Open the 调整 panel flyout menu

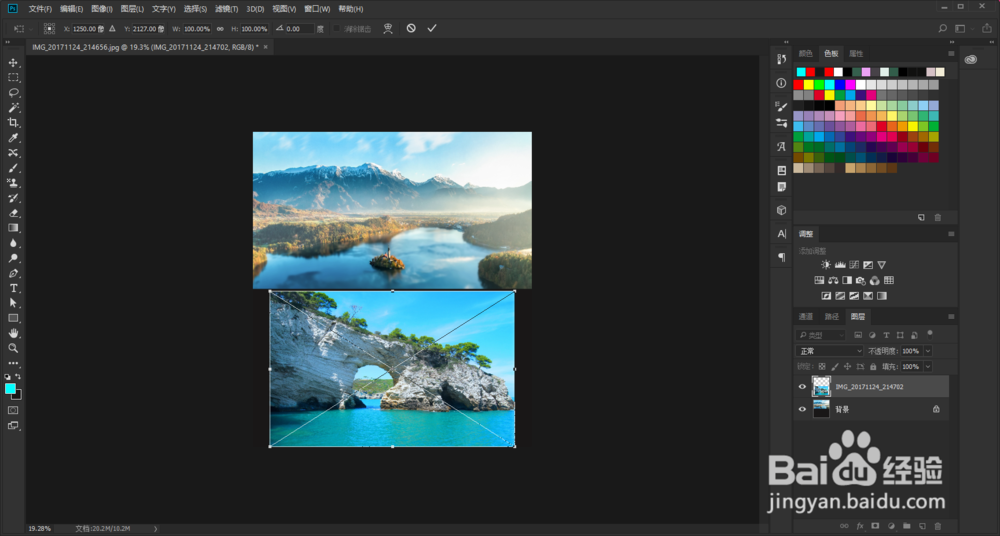(951, 234)
